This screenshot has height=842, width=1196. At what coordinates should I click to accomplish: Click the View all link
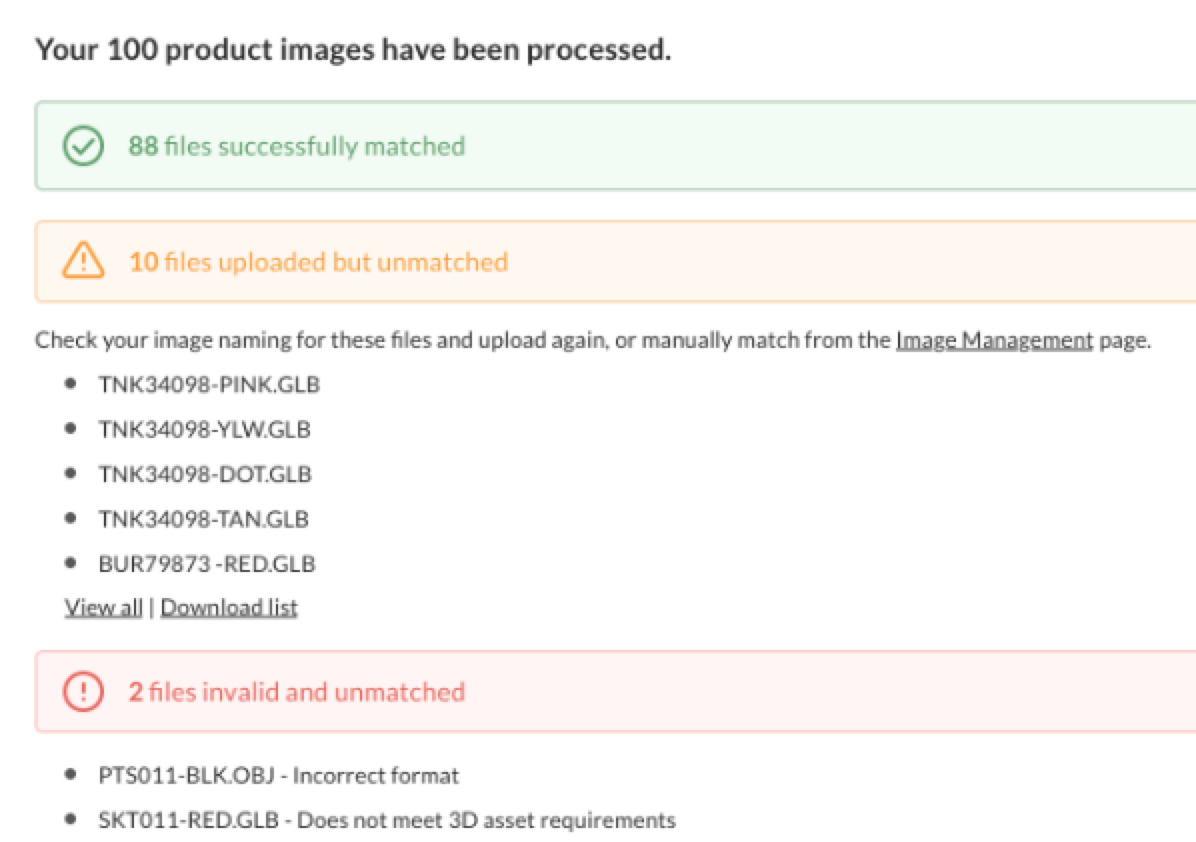pyautogui.click(x=104, y=607)
